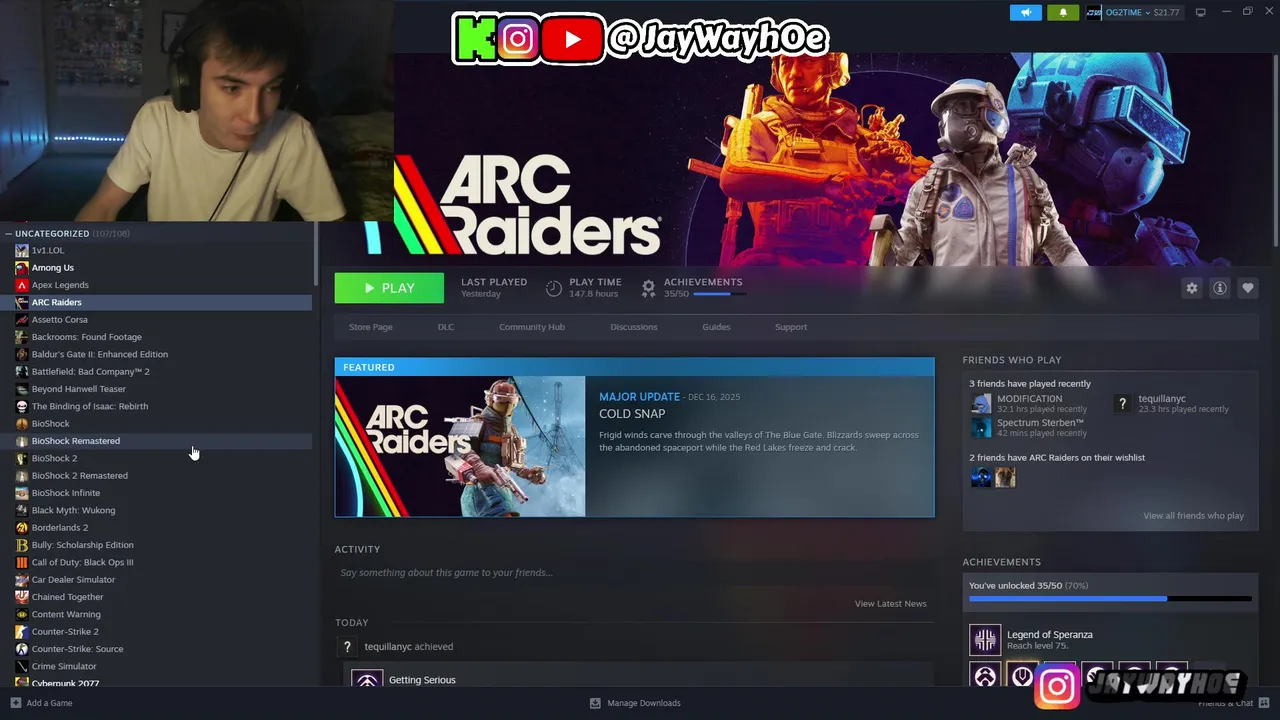
Task: Open tequillanyc profile in activity feed
Action: pyautogui.click(x=388, y=647)
